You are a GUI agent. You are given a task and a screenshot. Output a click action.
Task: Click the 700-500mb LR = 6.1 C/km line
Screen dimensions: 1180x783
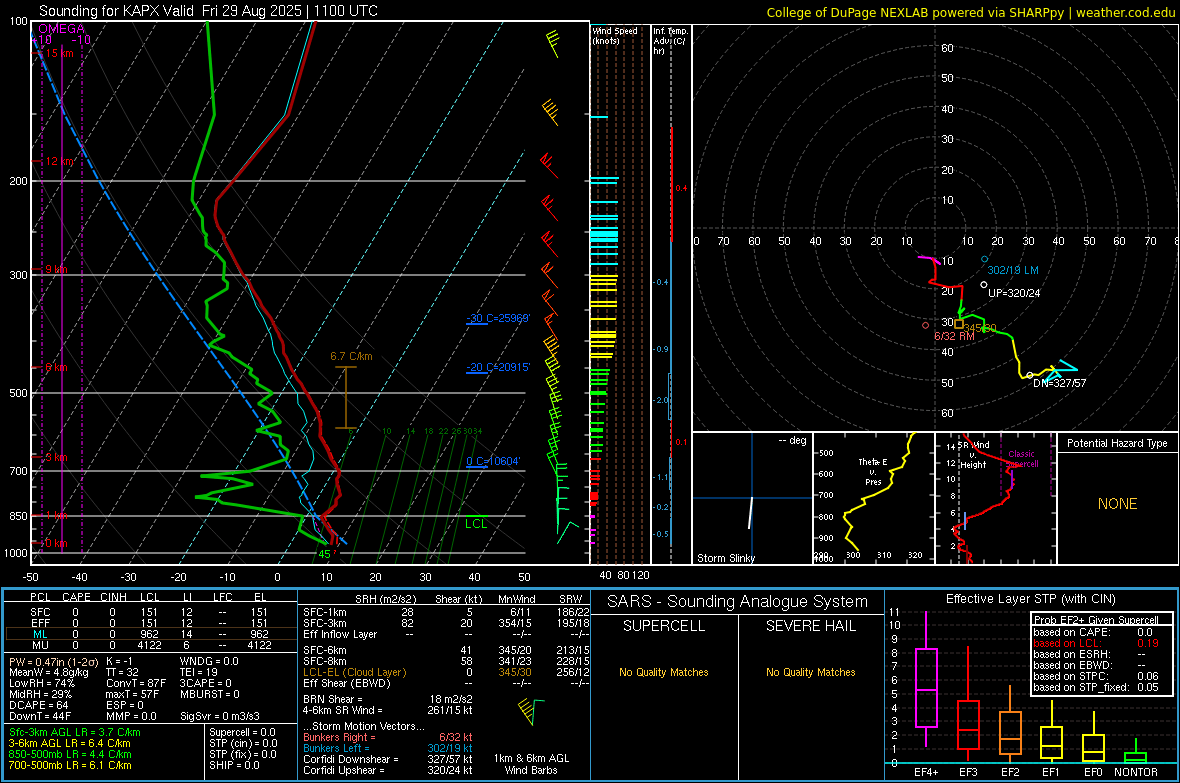[69, 766]
